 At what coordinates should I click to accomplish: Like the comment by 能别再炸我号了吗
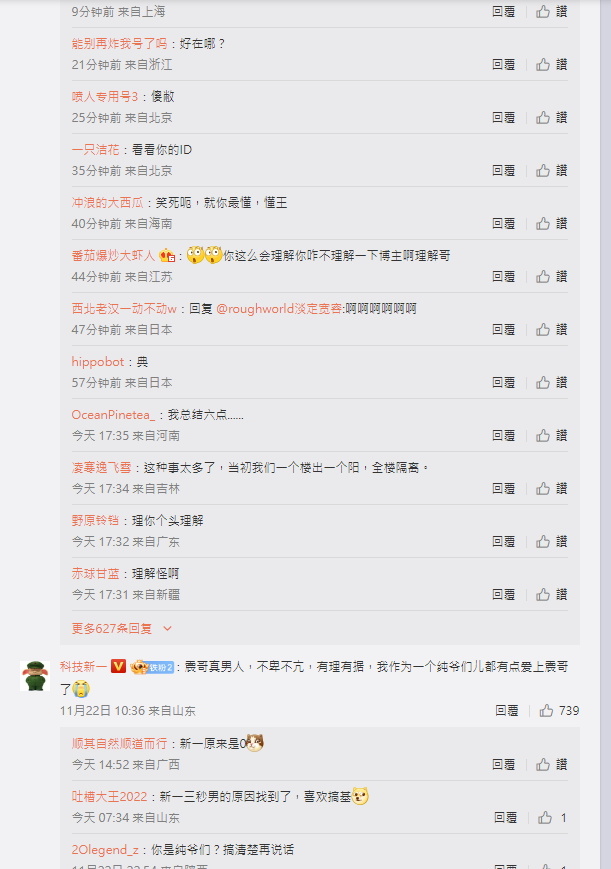(x=551, y=64)
